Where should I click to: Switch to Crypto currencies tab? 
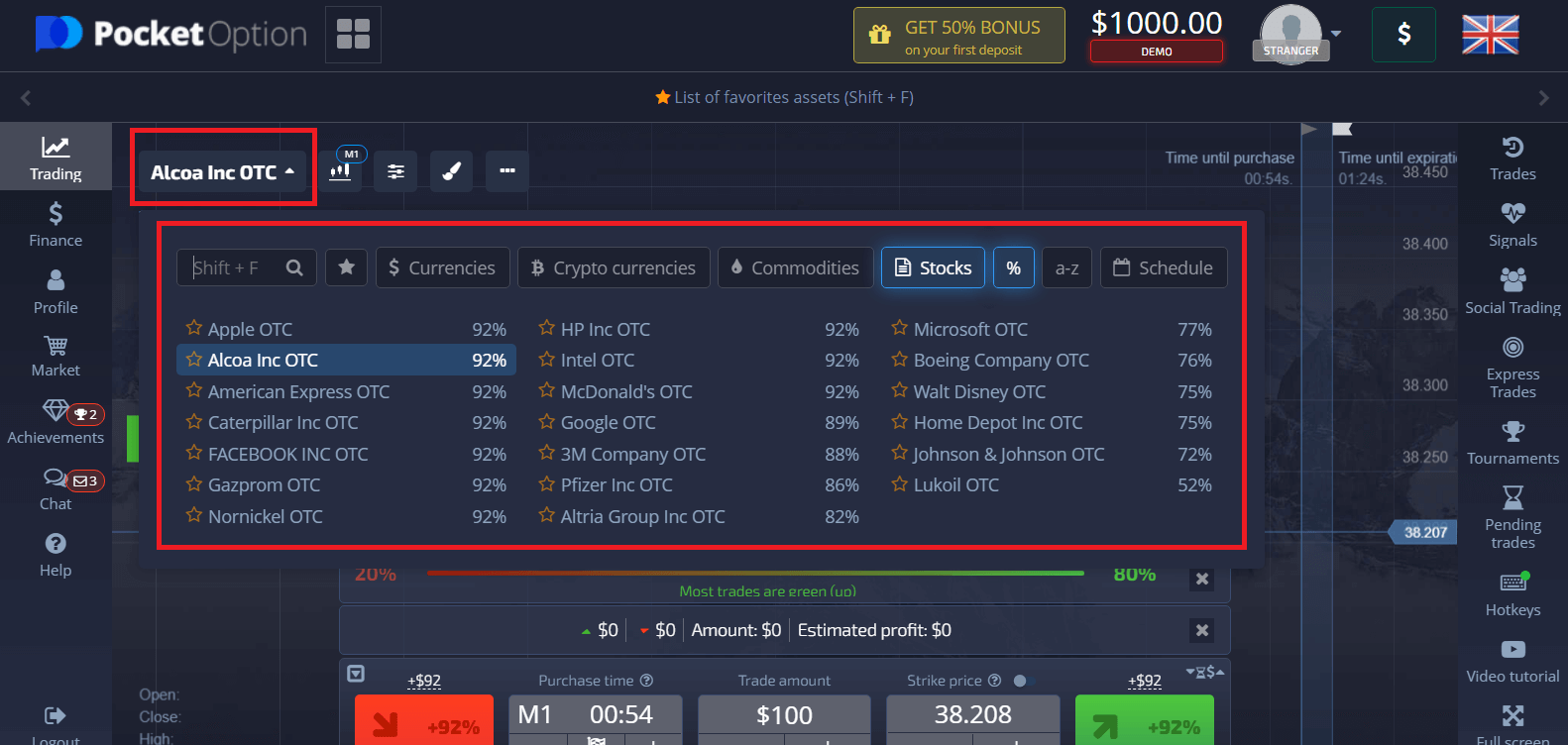[614, 267]
